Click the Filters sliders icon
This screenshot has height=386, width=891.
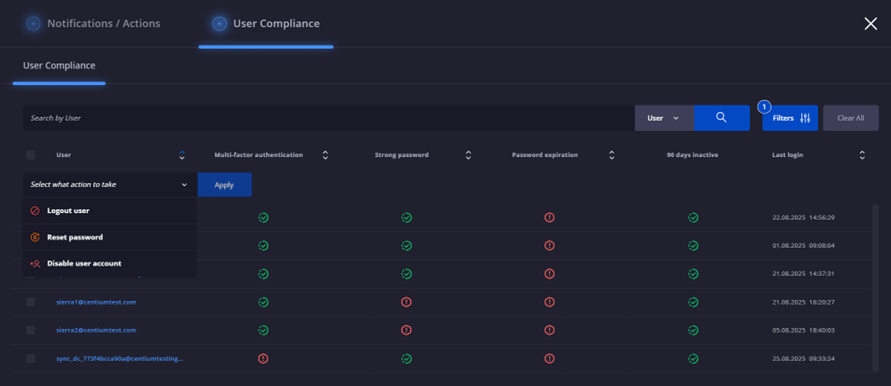pos(805,118)
